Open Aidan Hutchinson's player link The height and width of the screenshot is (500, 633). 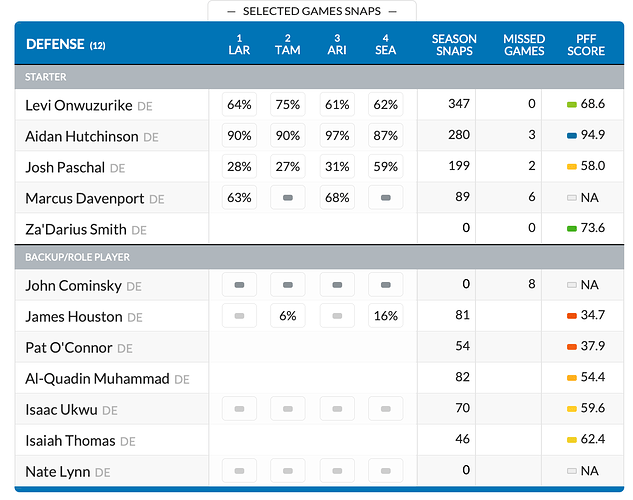point(82,136)
